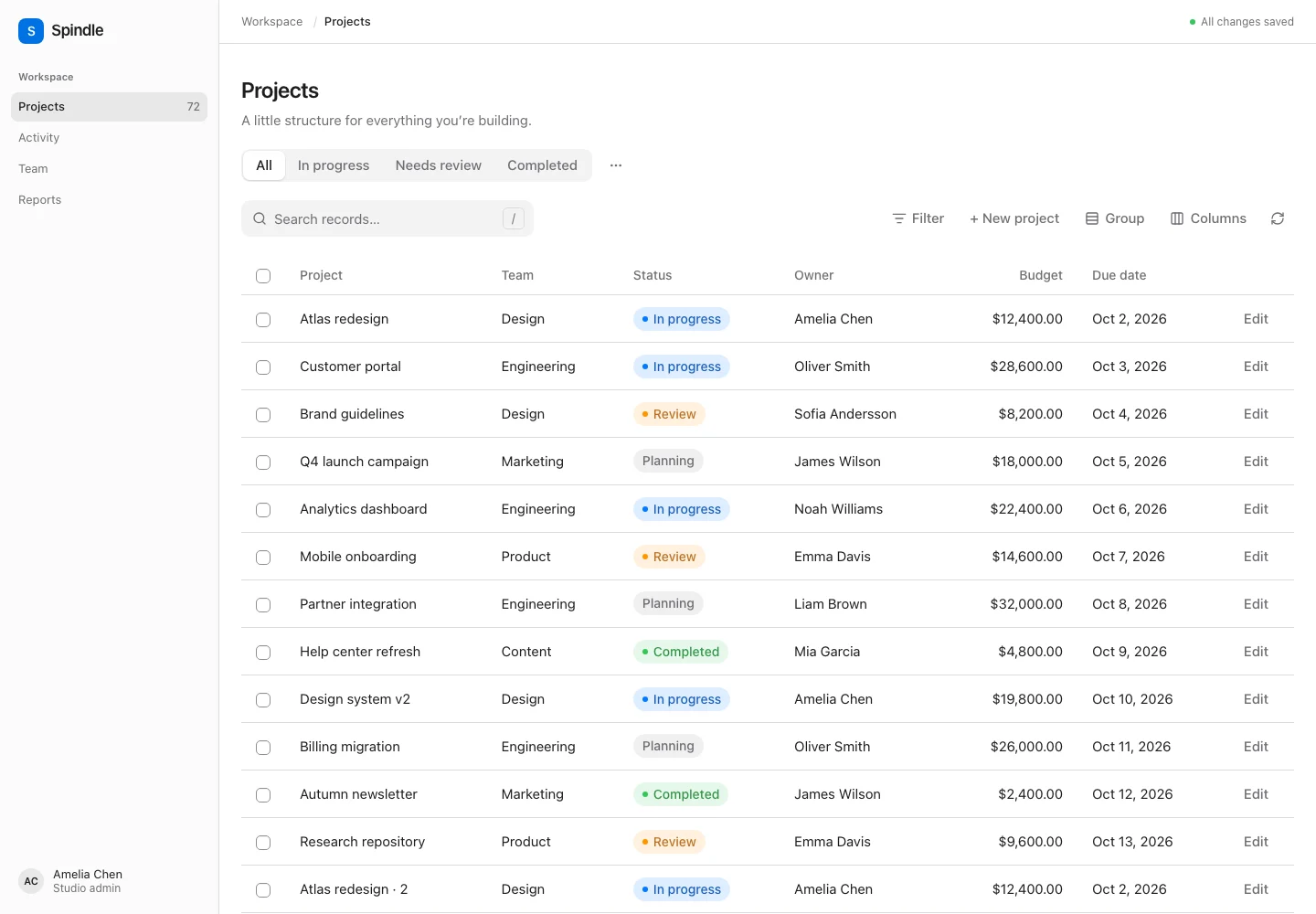Select Projects in the sidebar
1316x914 pixels.
coord(109,107)
